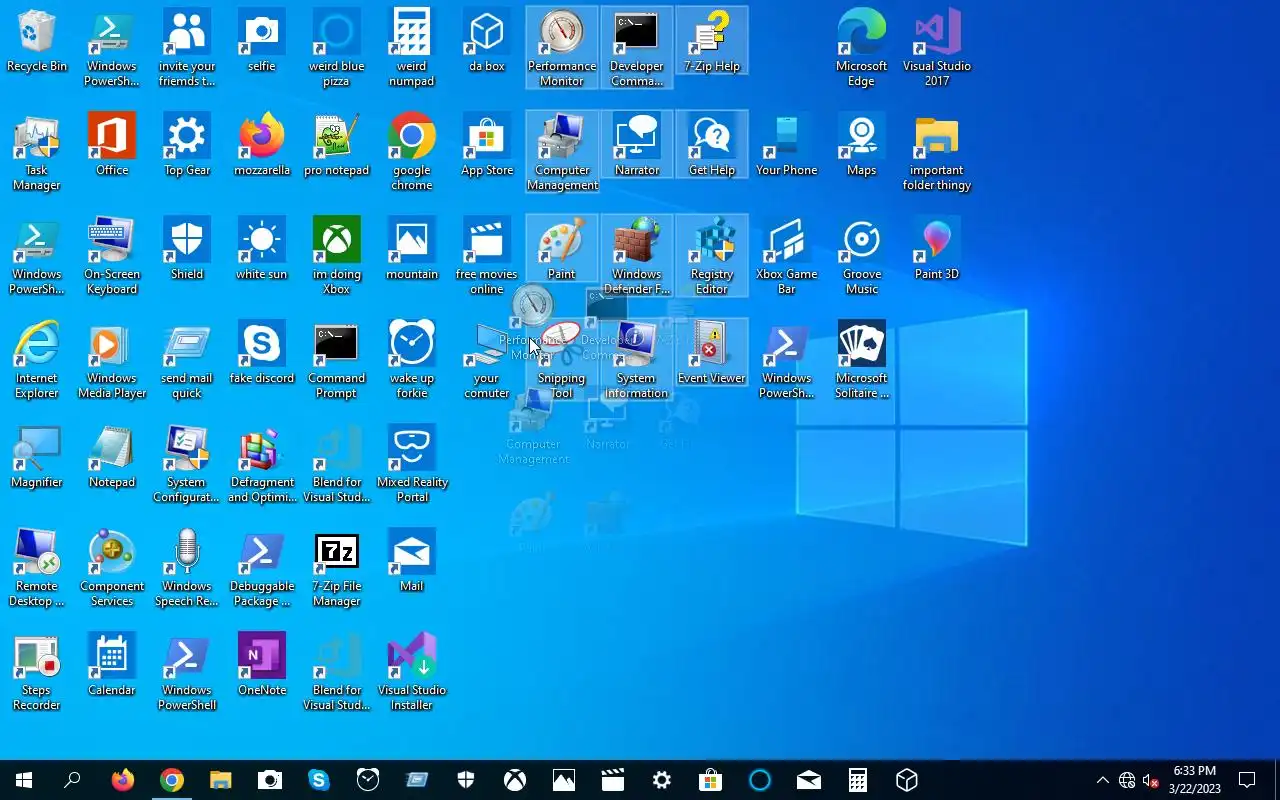Select the 'selfie' camera shortcut on desktop
This screenshot has width=1280, height=800.
[262, 42]
